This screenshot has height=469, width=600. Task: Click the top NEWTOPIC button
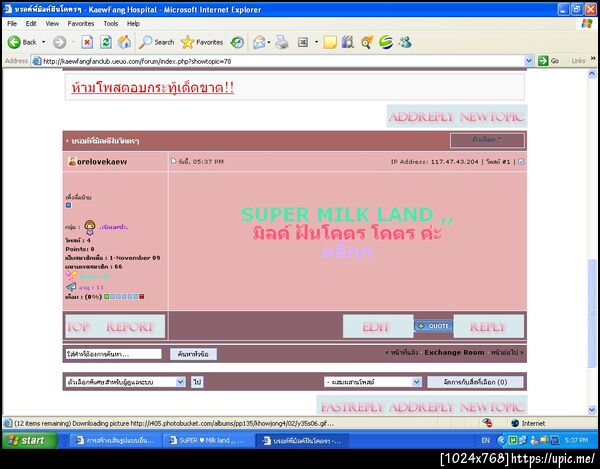(492, 116)
